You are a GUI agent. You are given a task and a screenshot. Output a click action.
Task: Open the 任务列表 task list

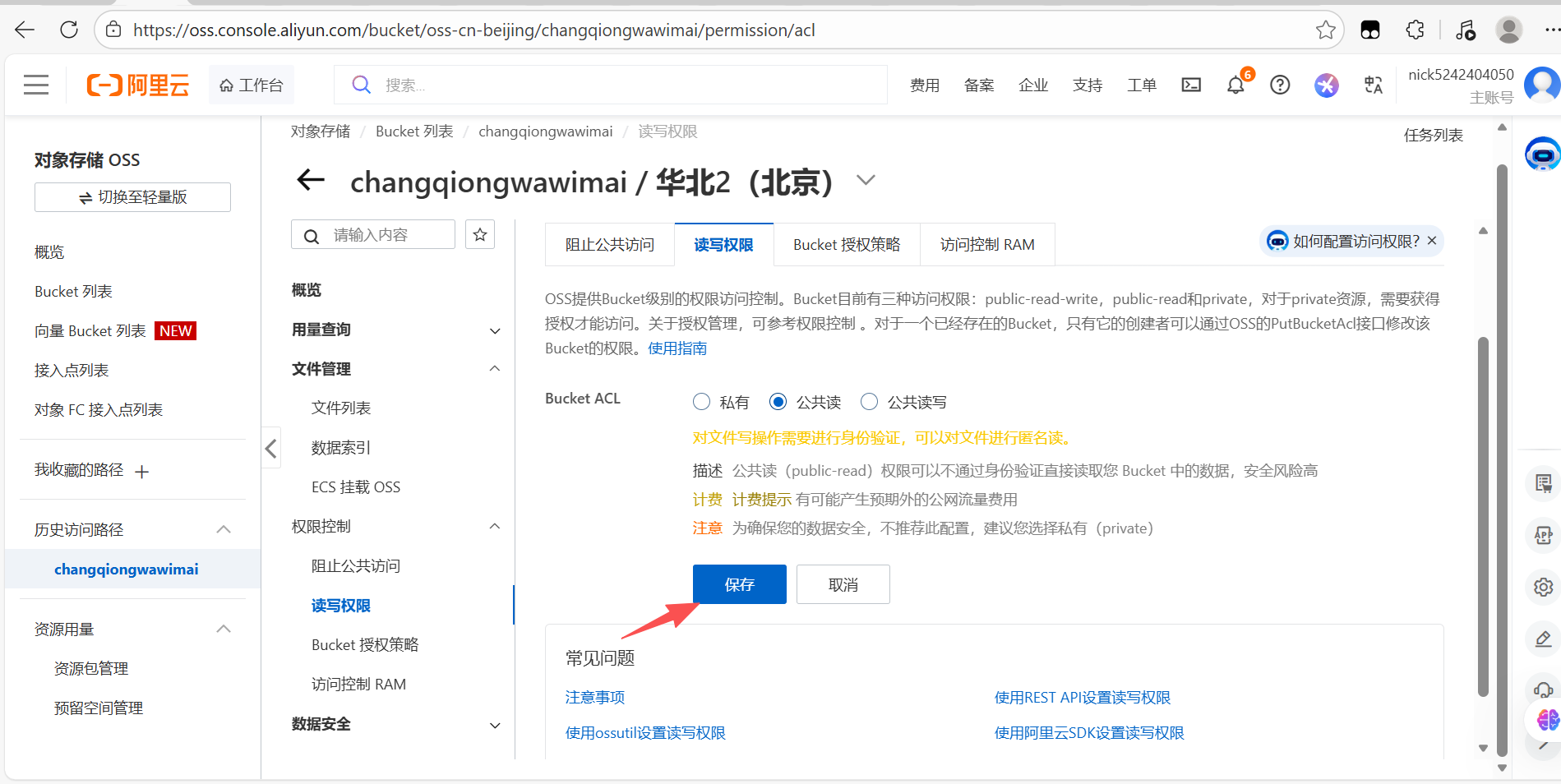point(1434,136)
